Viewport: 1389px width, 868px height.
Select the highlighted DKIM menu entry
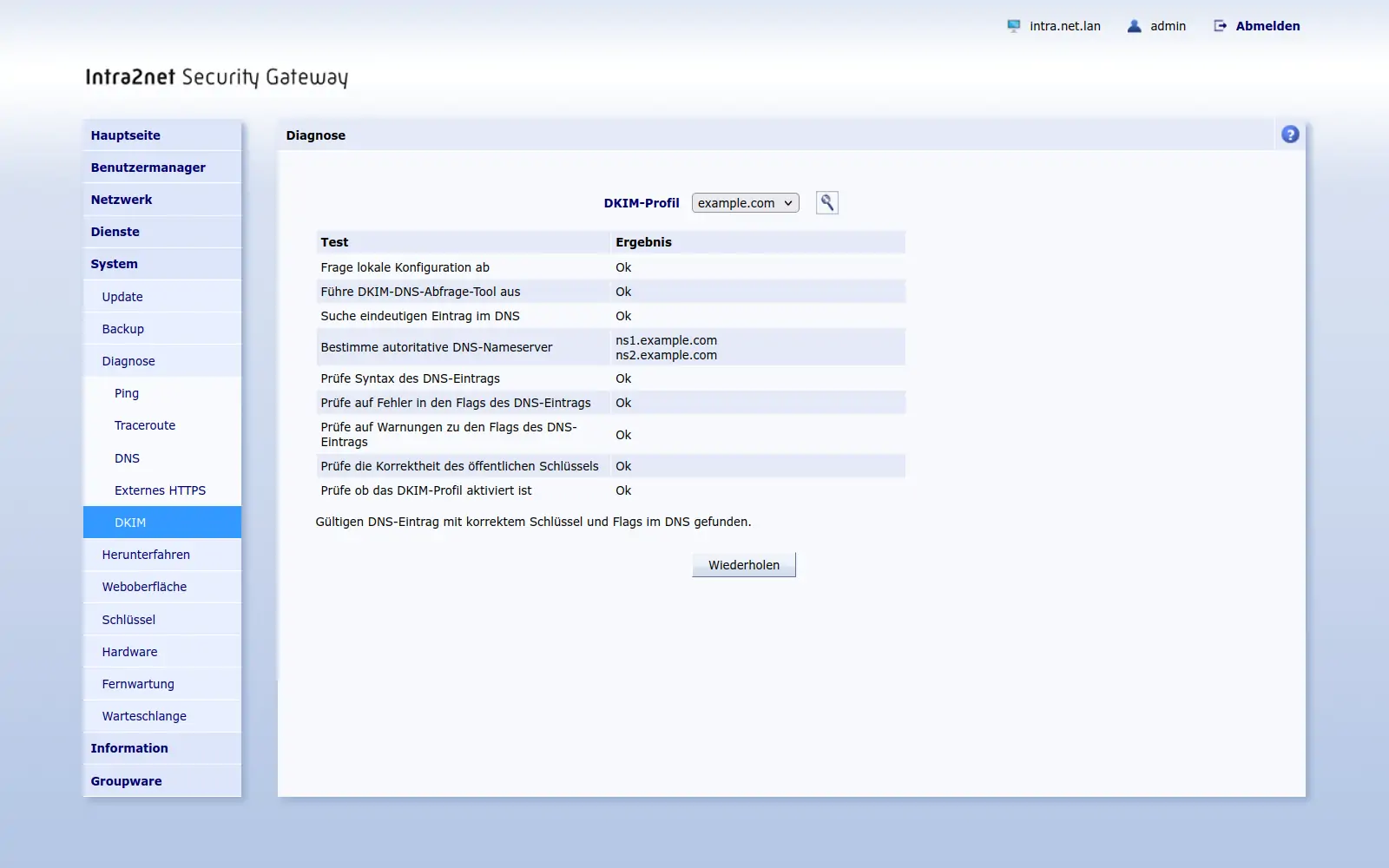162,523
